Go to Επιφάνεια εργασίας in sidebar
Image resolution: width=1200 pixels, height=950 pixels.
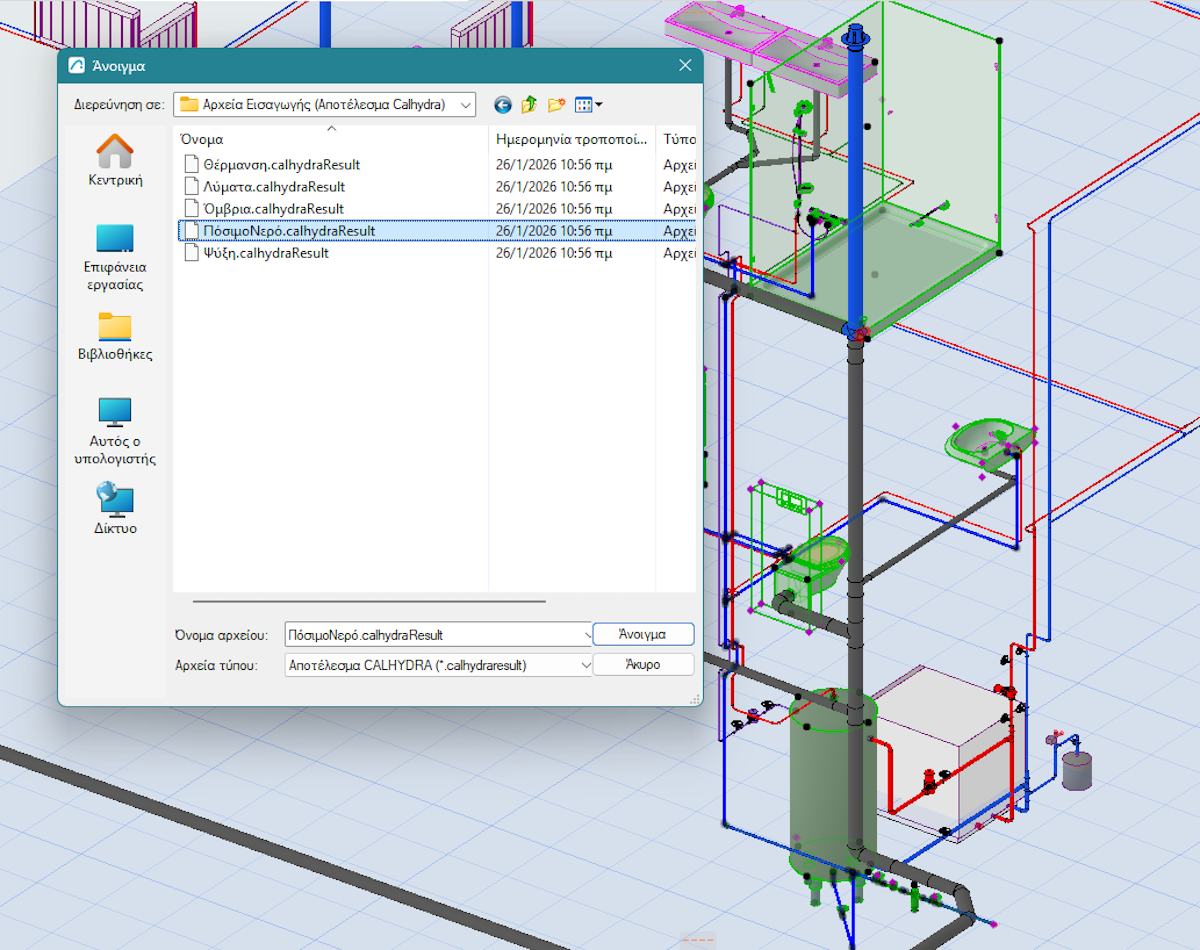tap(115, 257)
